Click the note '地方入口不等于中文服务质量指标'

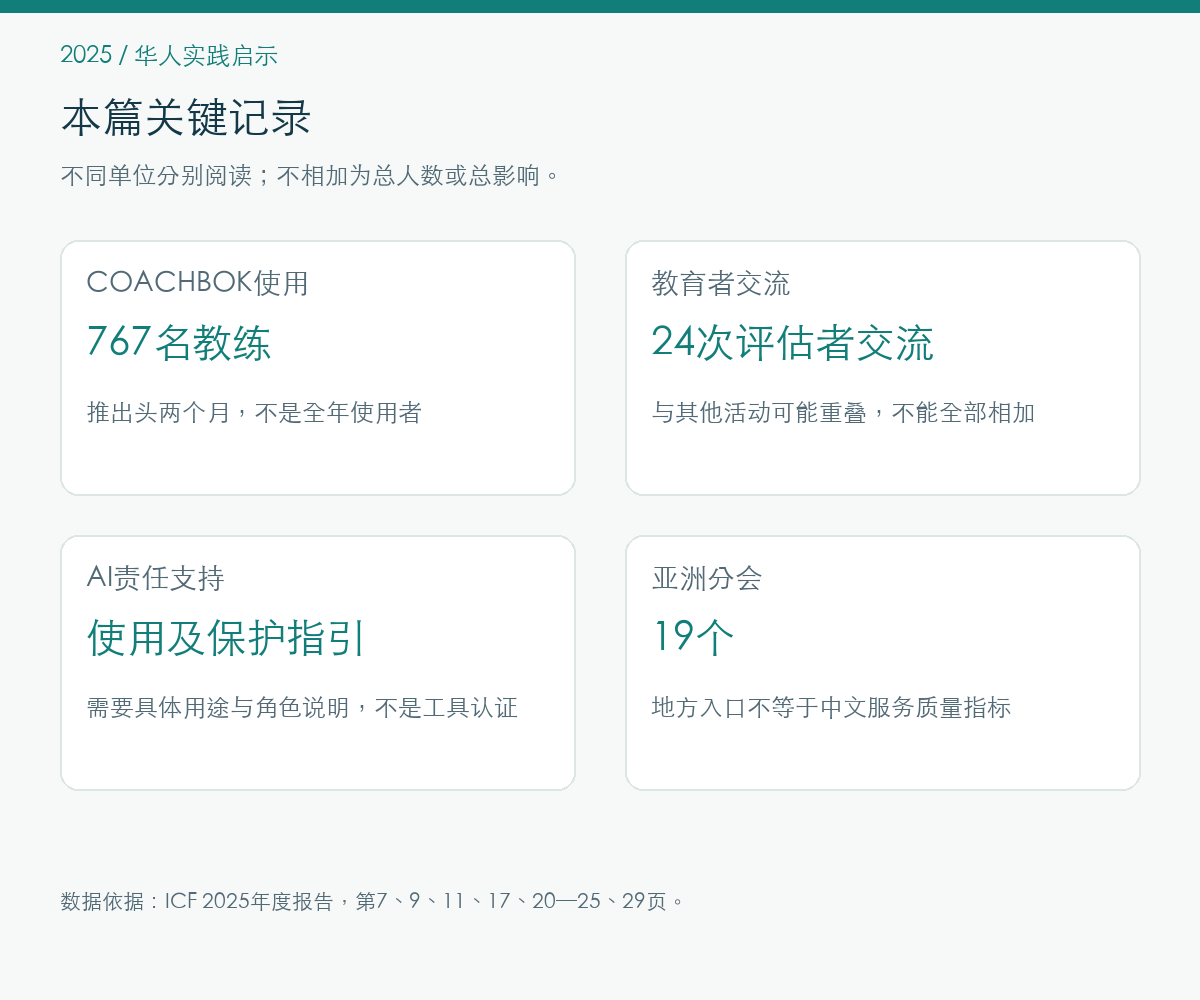pos(832,707)
